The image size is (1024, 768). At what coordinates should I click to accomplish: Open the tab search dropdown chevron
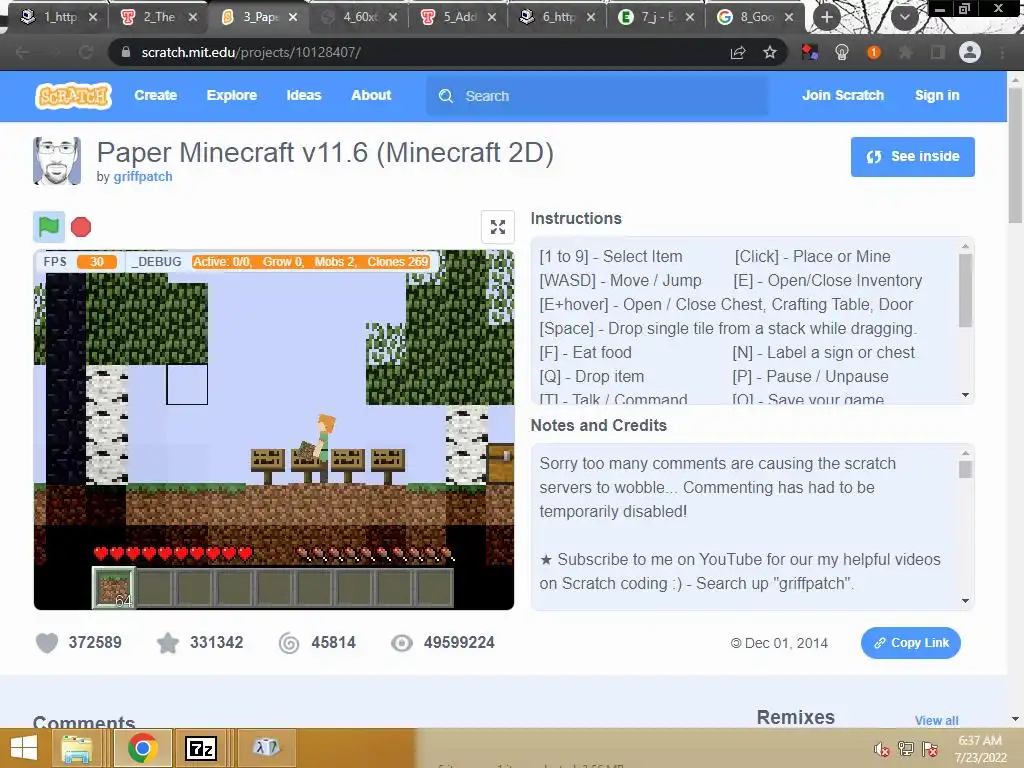click(x=904, y=17)
